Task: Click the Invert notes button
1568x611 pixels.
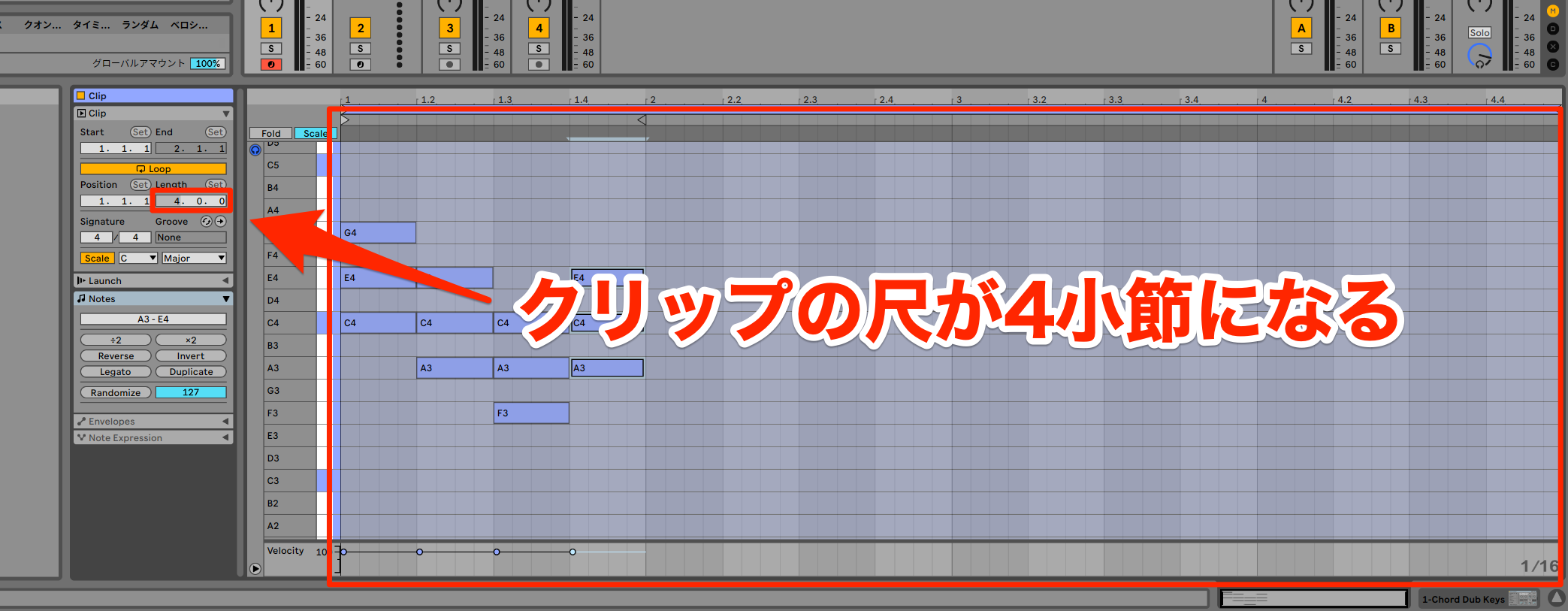Action: 191,355
